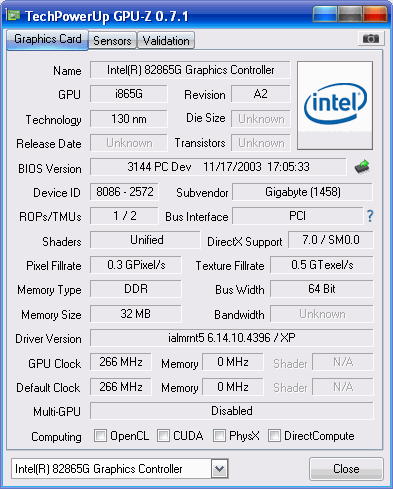This screenshot has height=489, width=393.
Task: Click the Texture Fillrate label
Action: coord(230,266)
